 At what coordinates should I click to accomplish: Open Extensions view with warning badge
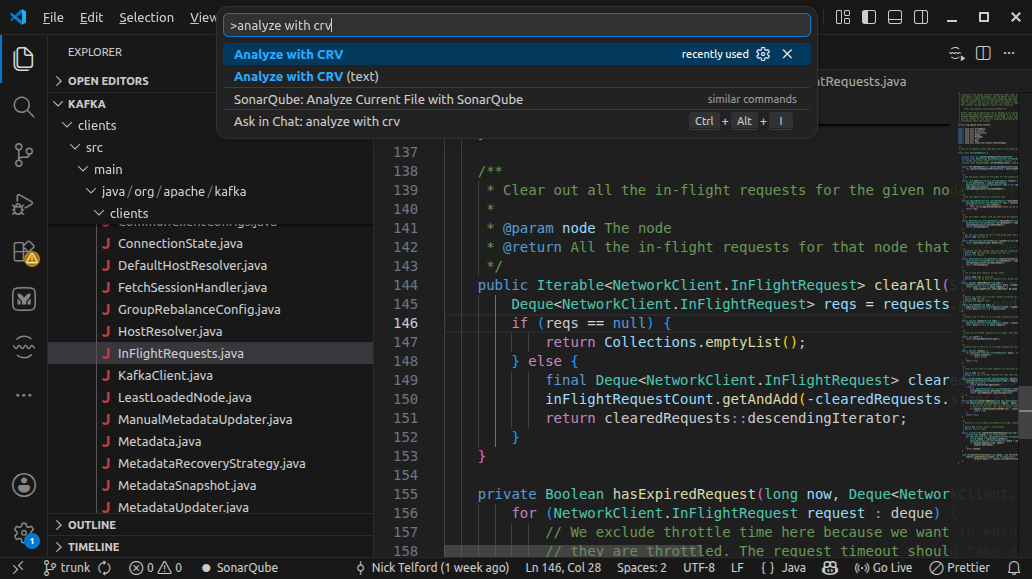click(25, 253)
